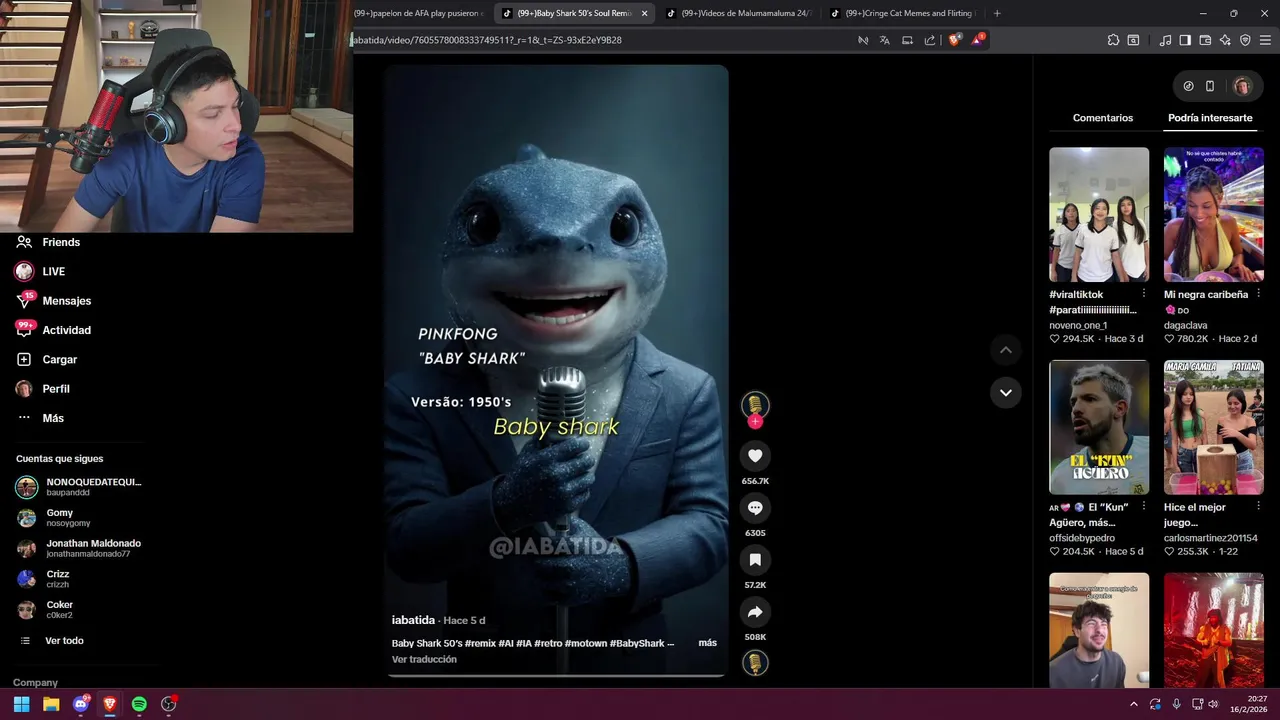Select the Podría interesarte tab

[x=1210, y=118]
